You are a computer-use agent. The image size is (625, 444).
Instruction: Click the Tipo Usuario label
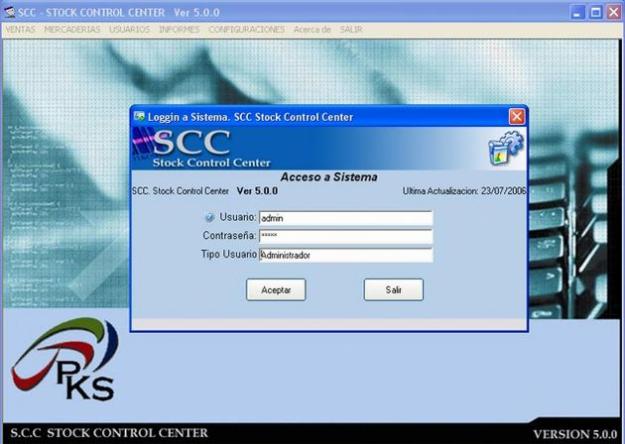[229, 254]
